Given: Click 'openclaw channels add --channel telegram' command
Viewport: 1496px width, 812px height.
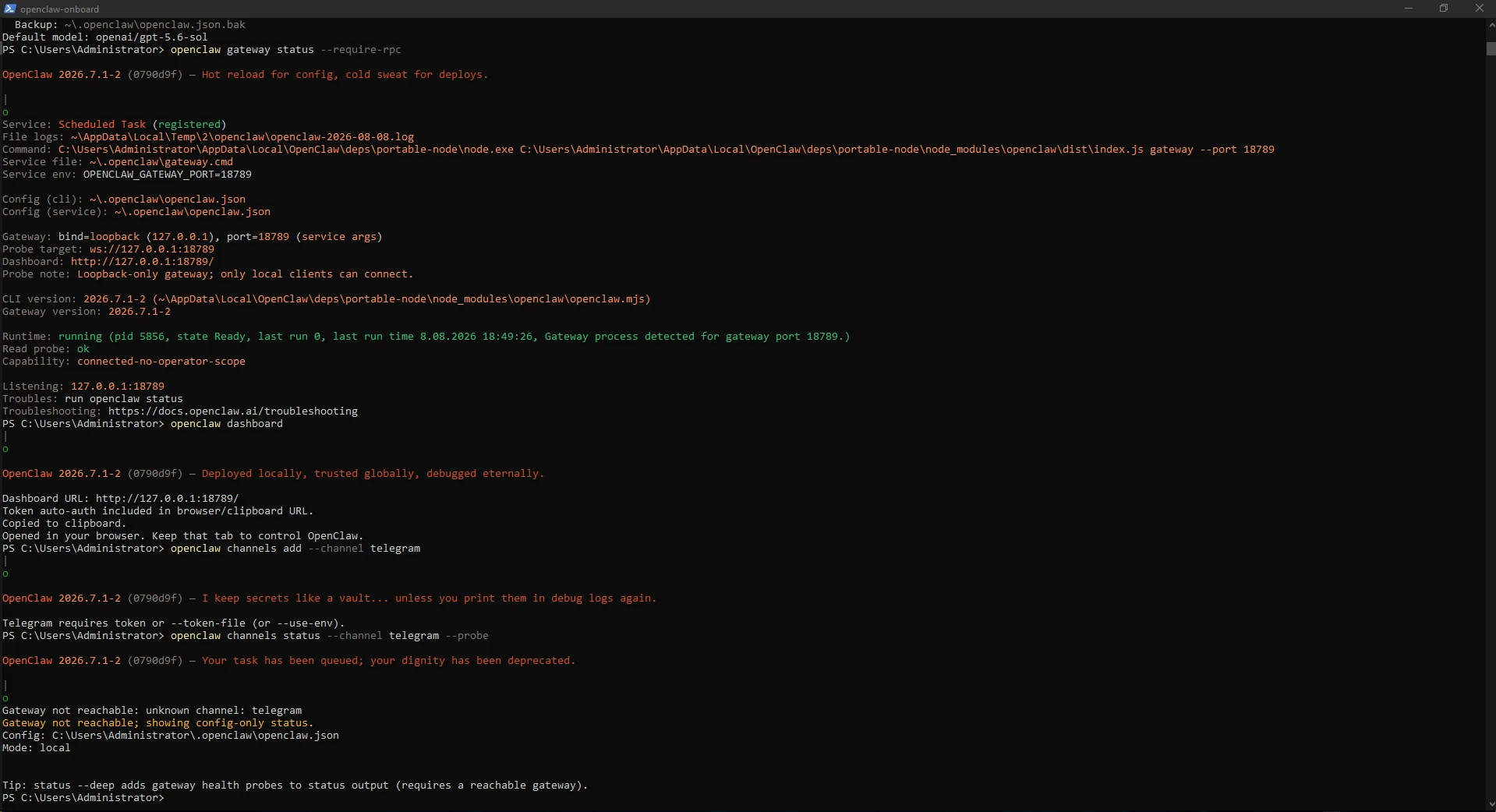Looking at the screenshot, I should [x=295, y=549].
